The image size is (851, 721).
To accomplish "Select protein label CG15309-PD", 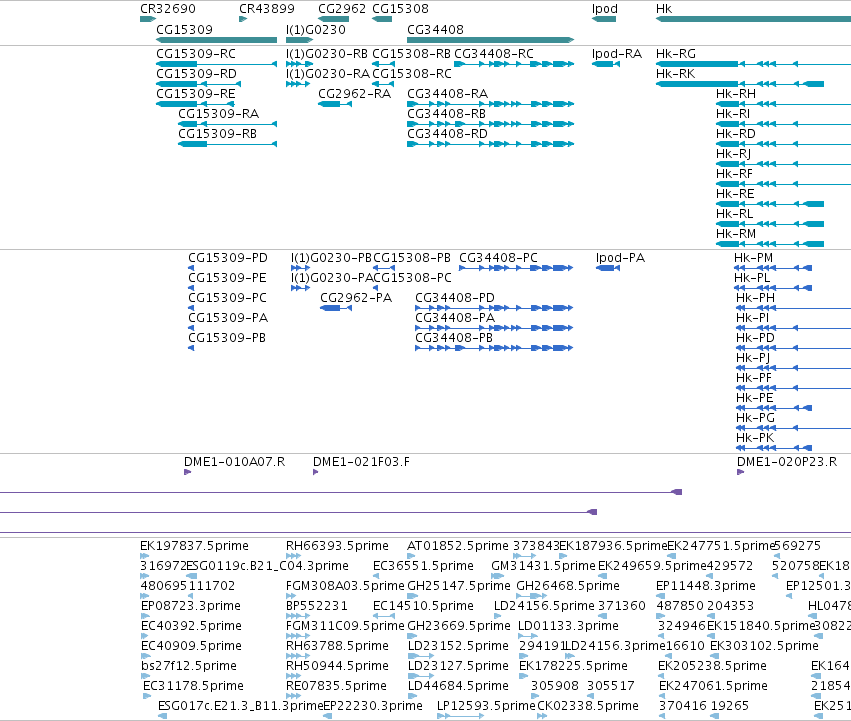I will (228, 257).
